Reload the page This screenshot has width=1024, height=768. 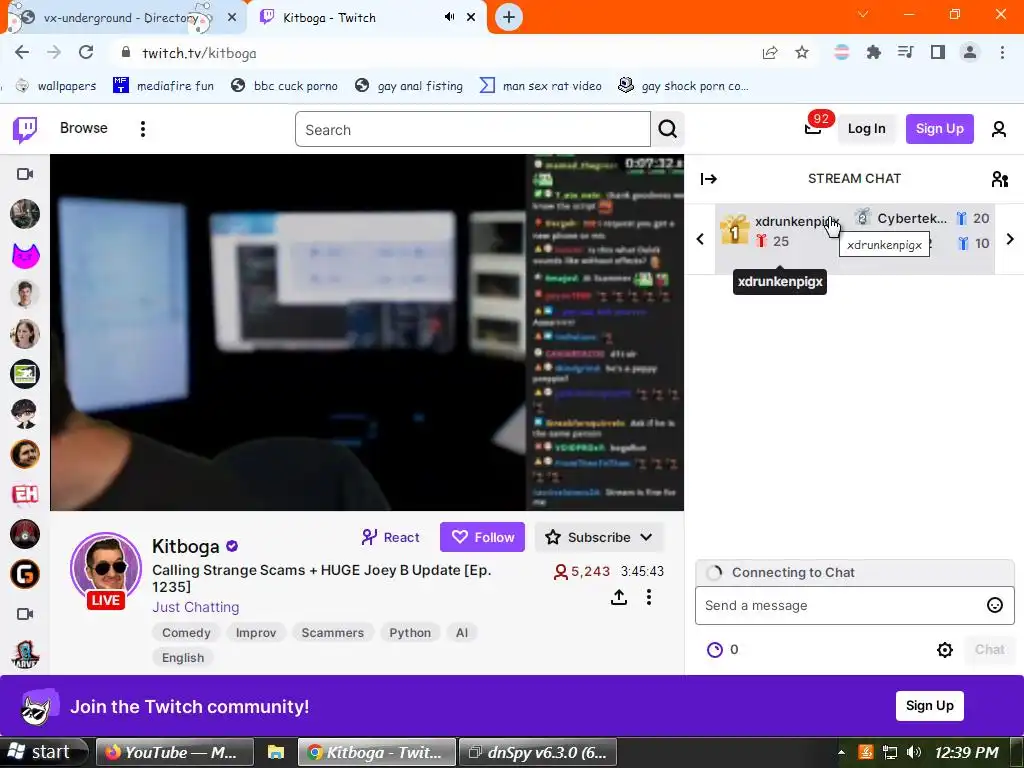pyautogui.click(x=86, y=53)
